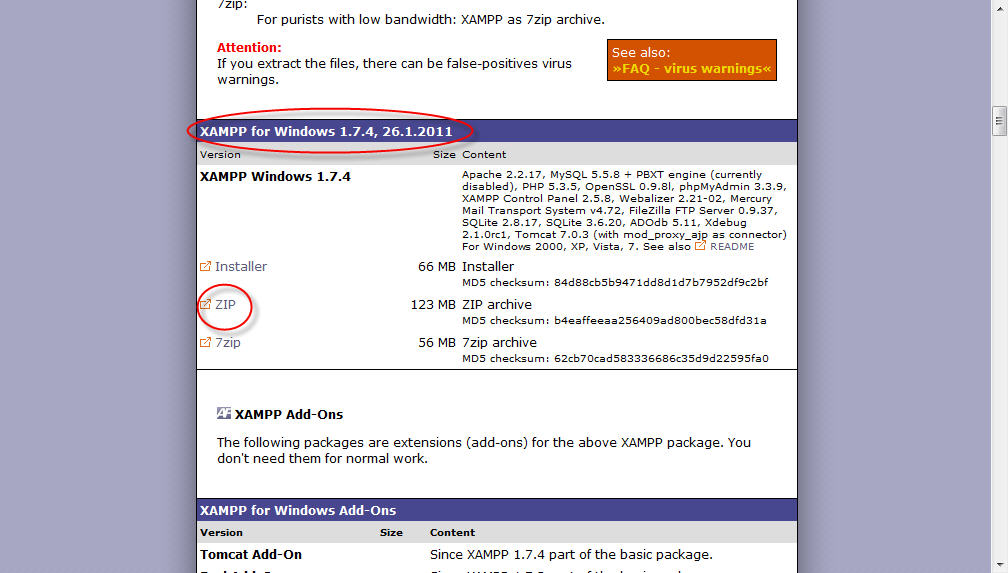Image resolution: width=1008 pixels, height=573 pixels.
Task: Open the FAQ - virus warnings link
Action: click(692, 69)
